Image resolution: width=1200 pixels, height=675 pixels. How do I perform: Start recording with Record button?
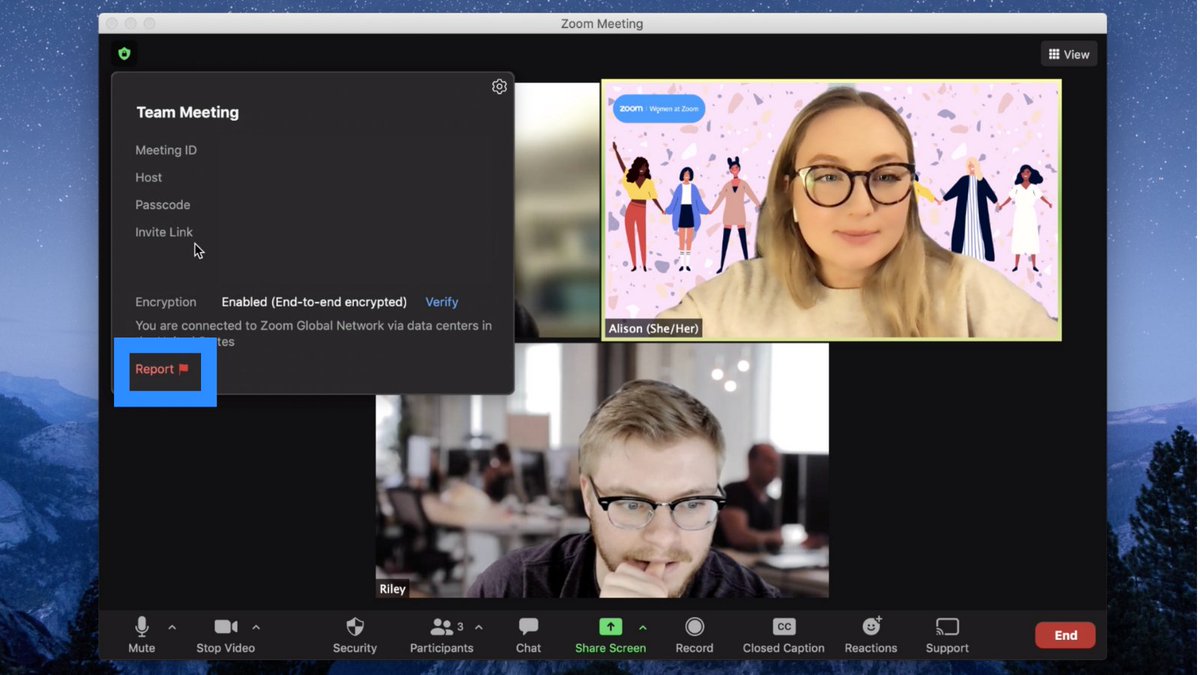click(694, 635)
